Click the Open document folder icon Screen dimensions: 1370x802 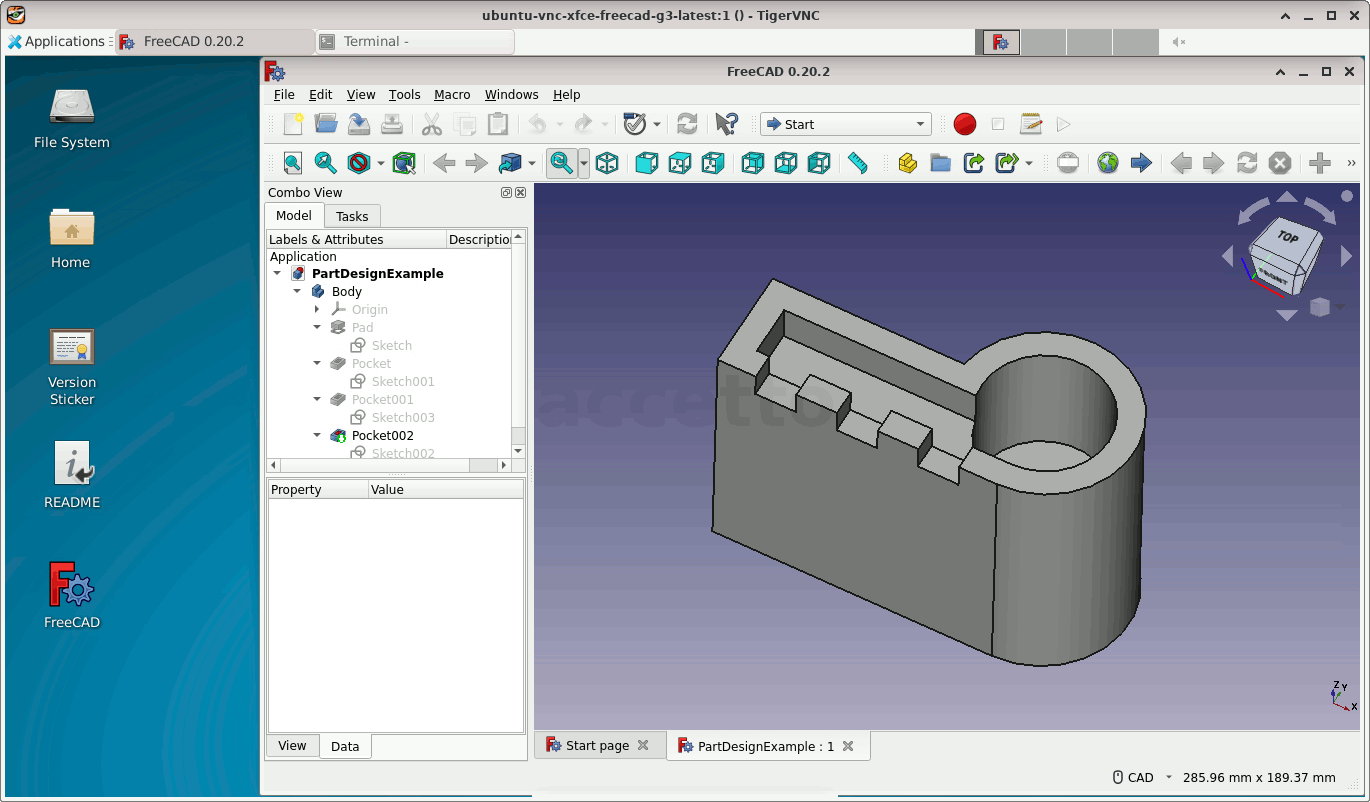(326, 124)
